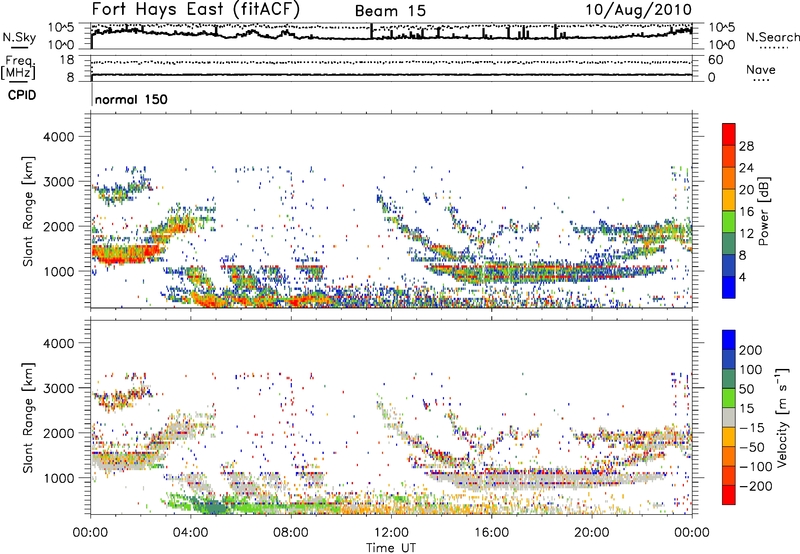Click the red top segment of power colorbar
Image resolution: width=800 pixels, height=554 pixels.
[729, 134]
